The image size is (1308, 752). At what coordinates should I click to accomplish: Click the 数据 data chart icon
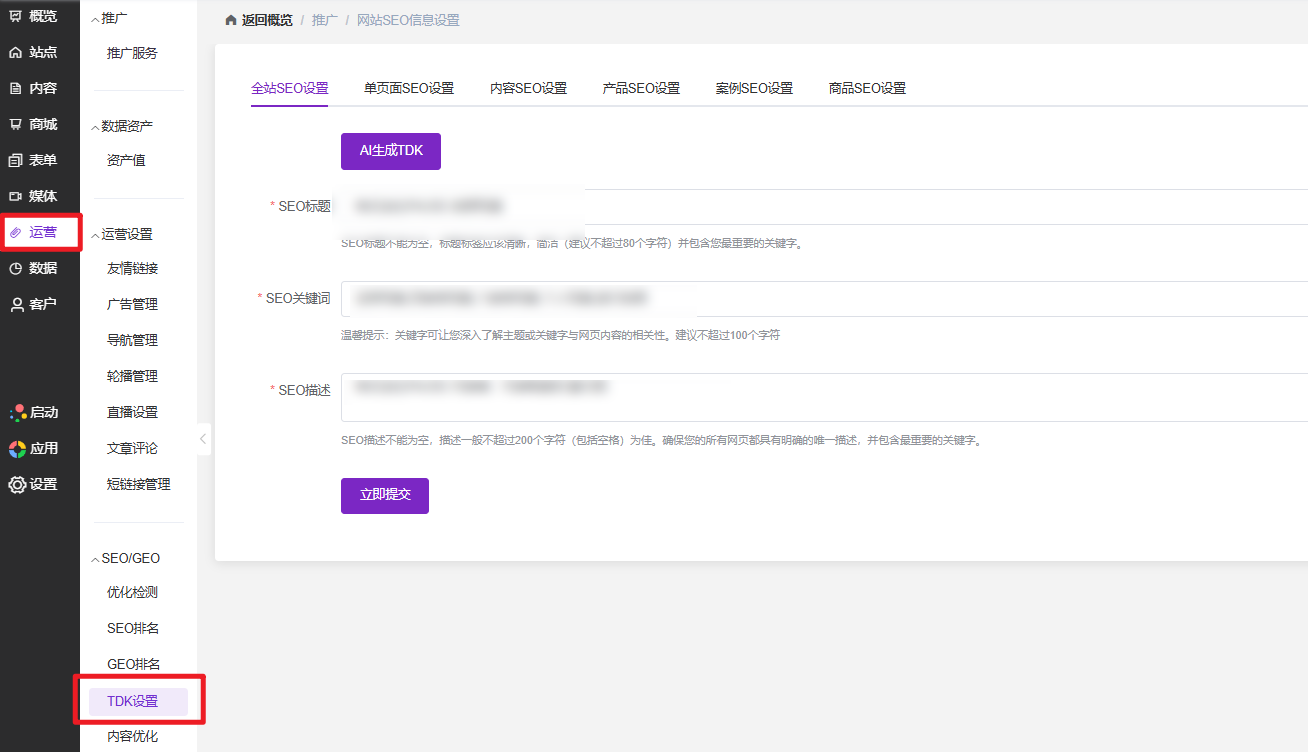(x=16, y=268)
